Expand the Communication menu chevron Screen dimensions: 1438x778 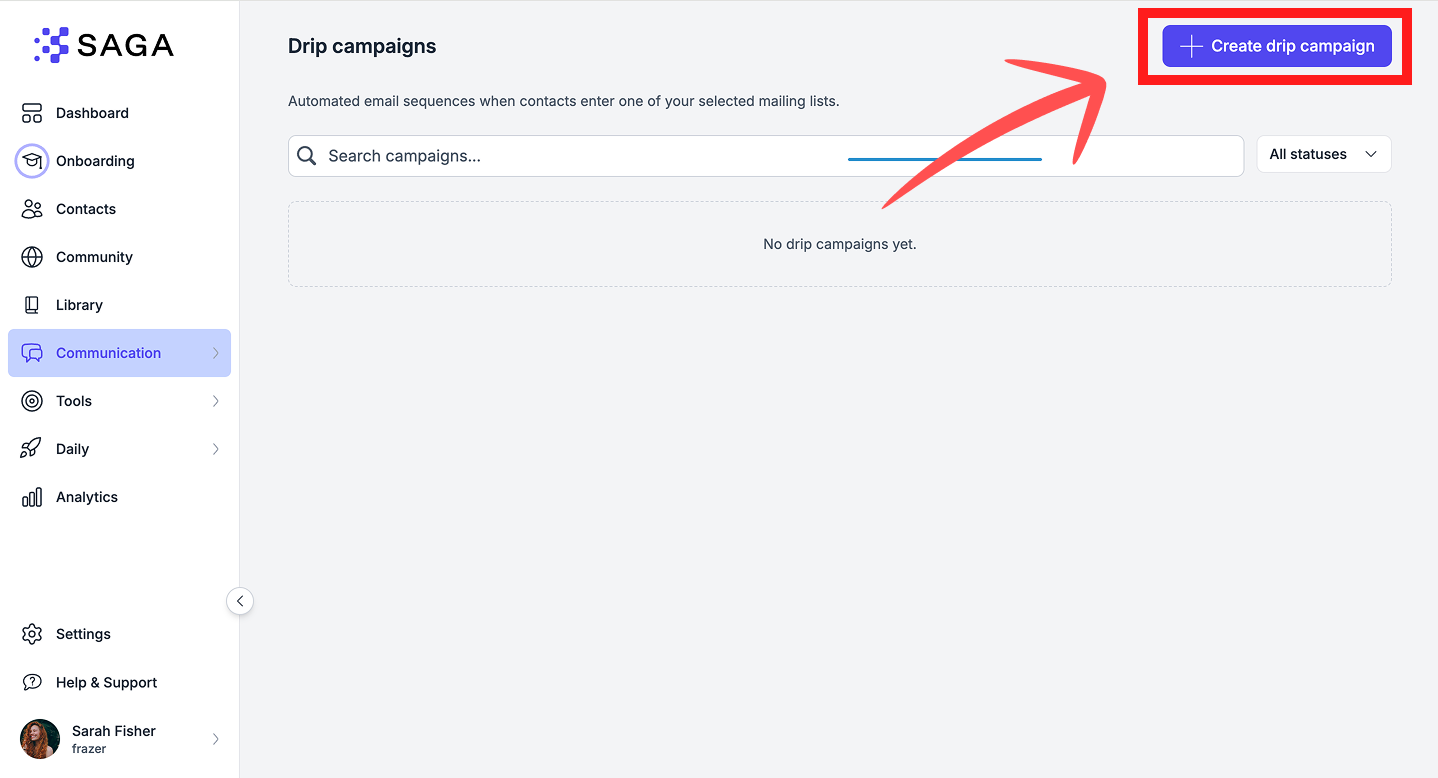pos(216,353)
